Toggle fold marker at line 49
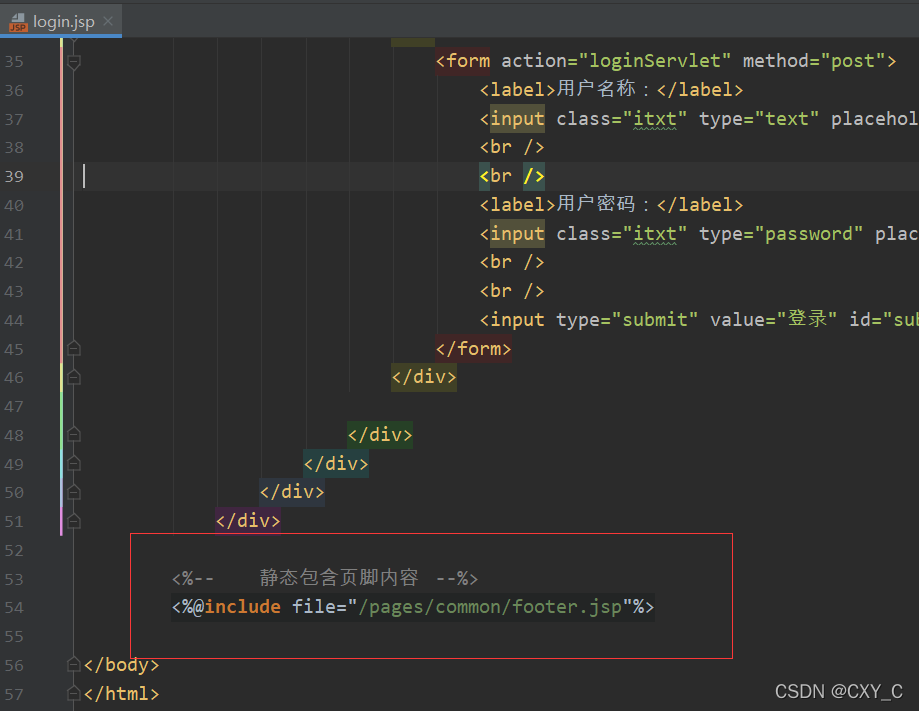 coord(74,463)
